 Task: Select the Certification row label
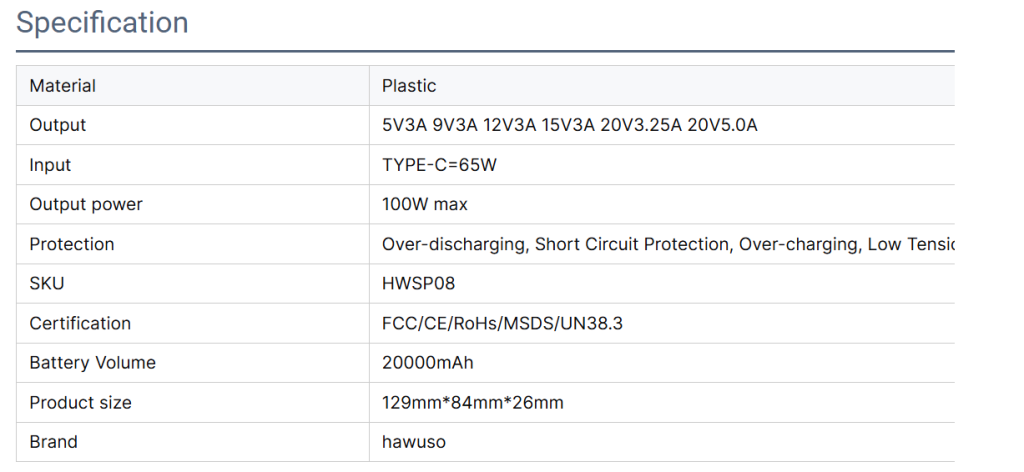[x=80, y=323]
